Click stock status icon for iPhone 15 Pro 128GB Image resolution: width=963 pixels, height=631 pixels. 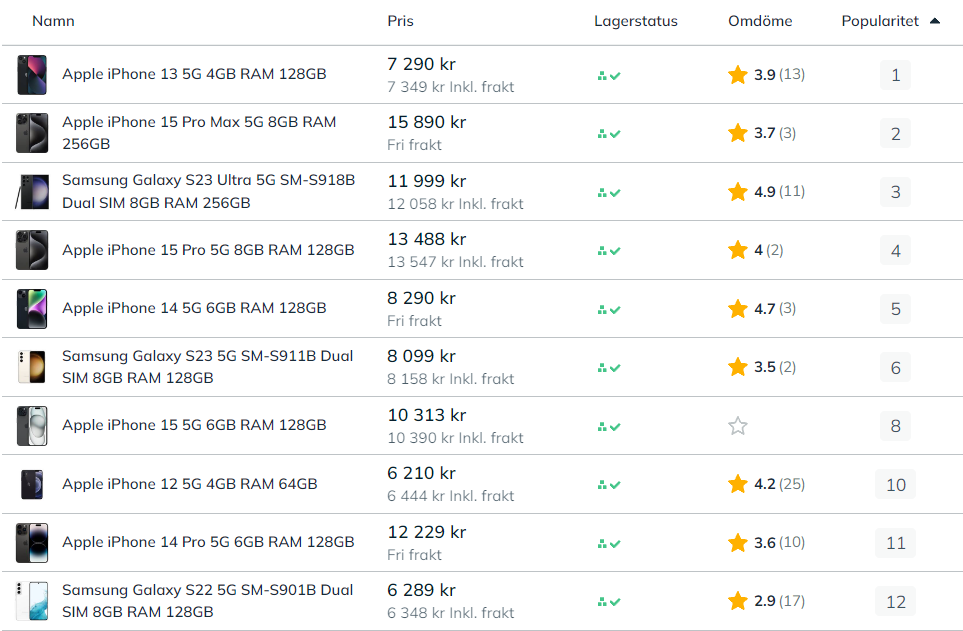click(x=609, y=251)
